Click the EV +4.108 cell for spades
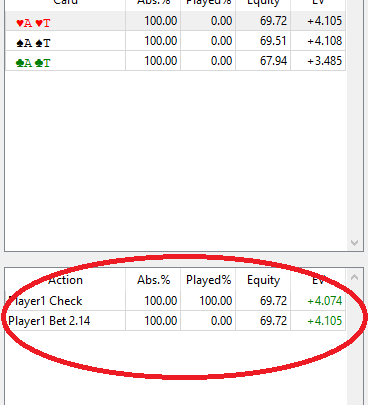 click(x=318, y=41)
